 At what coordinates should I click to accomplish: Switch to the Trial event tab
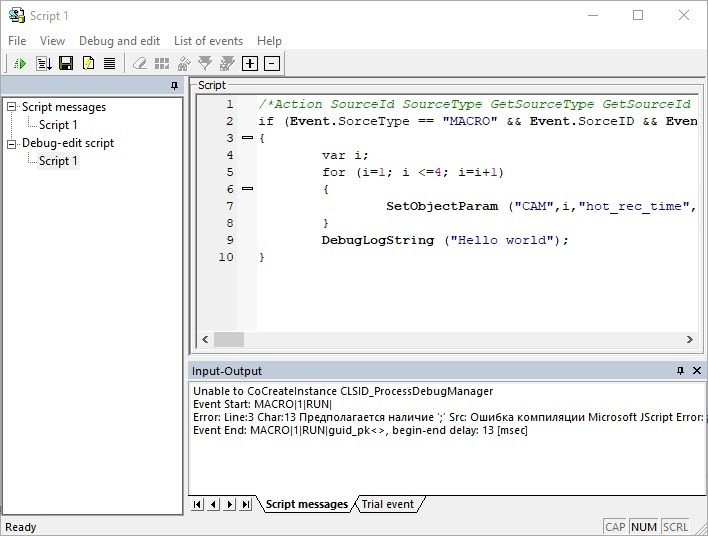[387, 504]
